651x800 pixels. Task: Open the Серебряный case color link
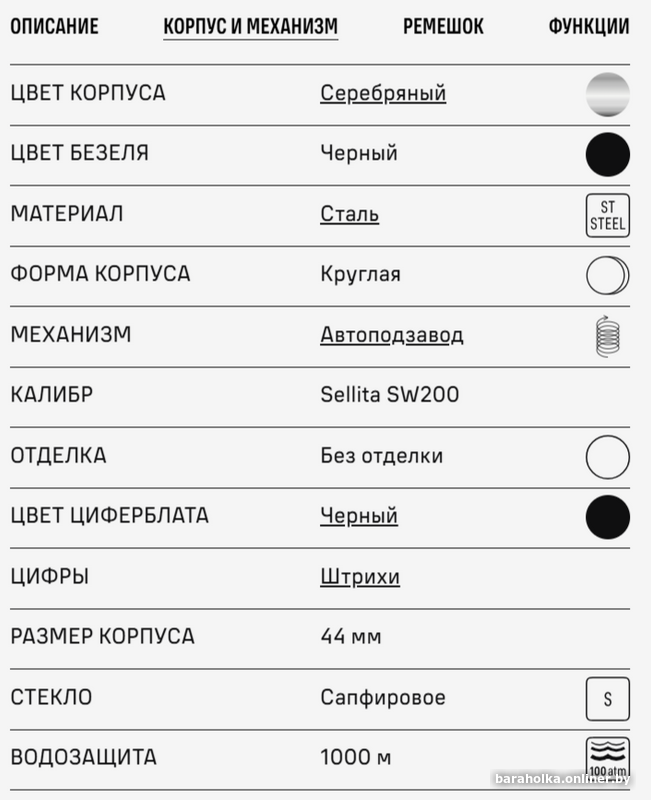tap(383, 93)
